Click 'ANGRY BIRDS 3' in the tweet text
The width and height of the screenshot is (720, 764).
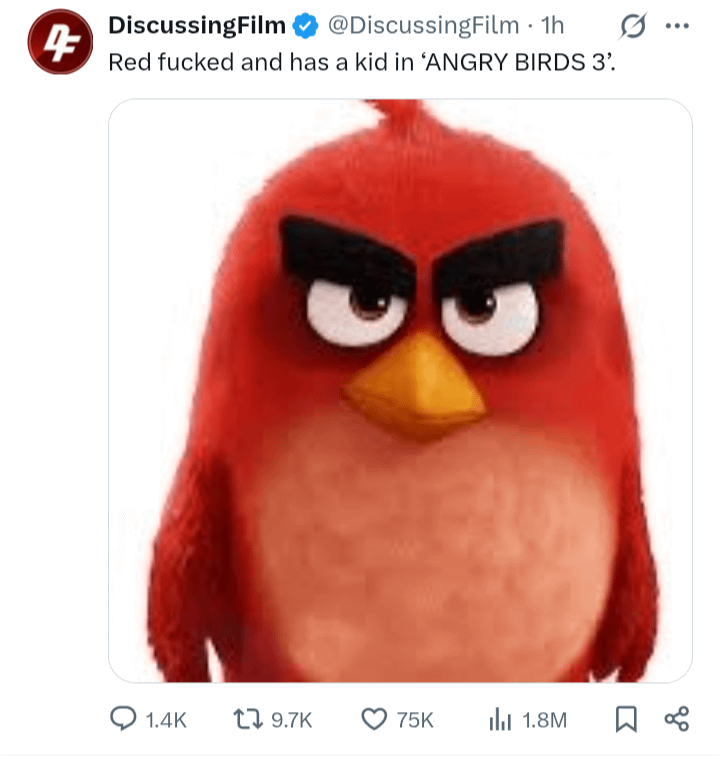tap(510, 61)
